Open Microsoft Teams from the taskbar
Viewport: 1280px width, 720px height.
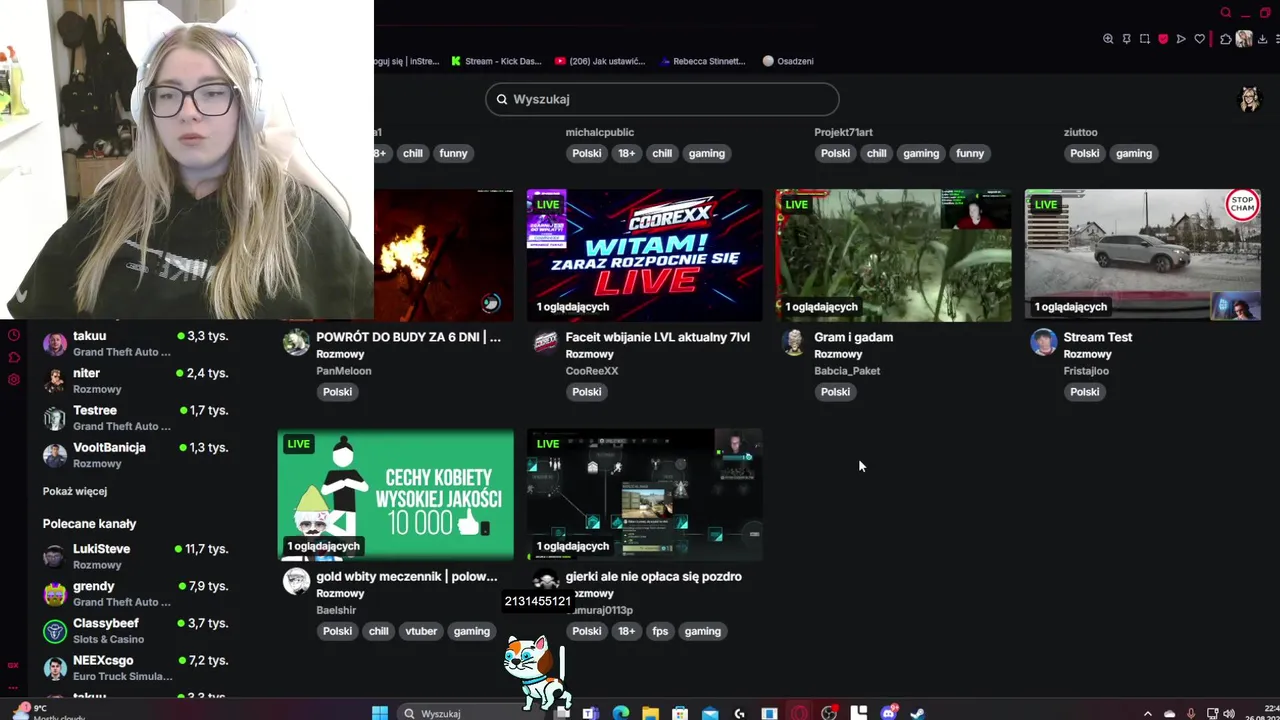pos(590,713)
